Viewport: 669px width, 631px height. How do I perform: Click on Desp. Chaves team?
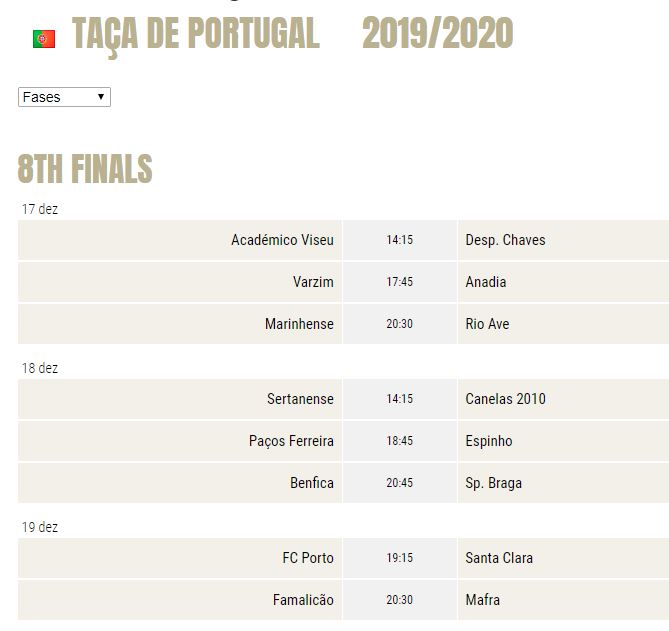pyautogui.click(x=505, y=240)
